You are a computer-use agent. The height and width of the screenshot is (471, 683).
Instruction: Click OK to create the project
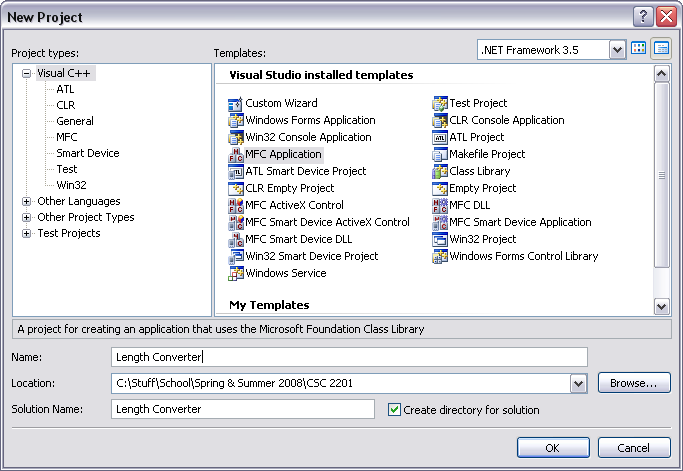tap(553, 447)
